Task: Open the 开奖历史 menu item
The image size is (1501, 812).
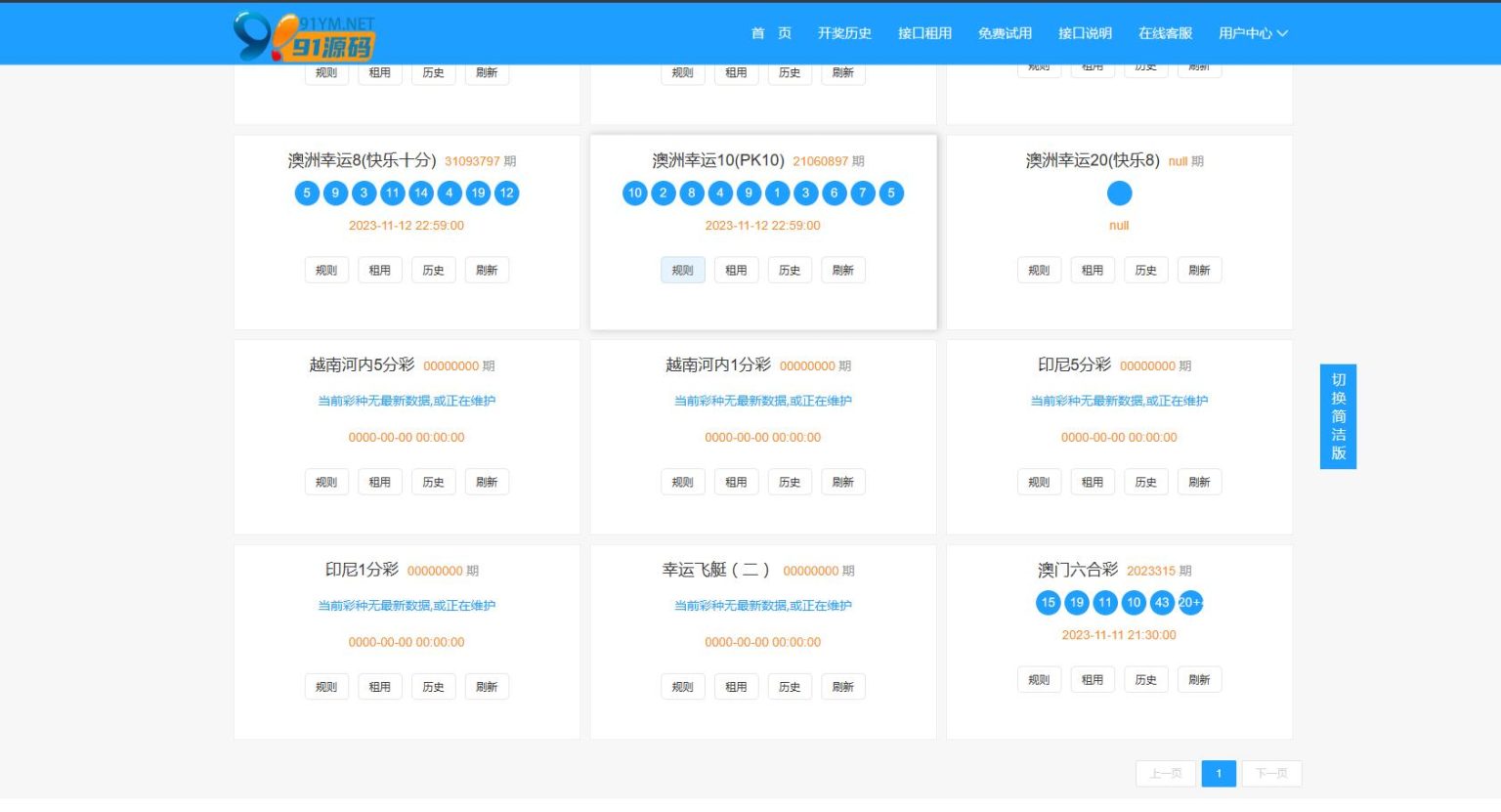Action: coord(844,33)
